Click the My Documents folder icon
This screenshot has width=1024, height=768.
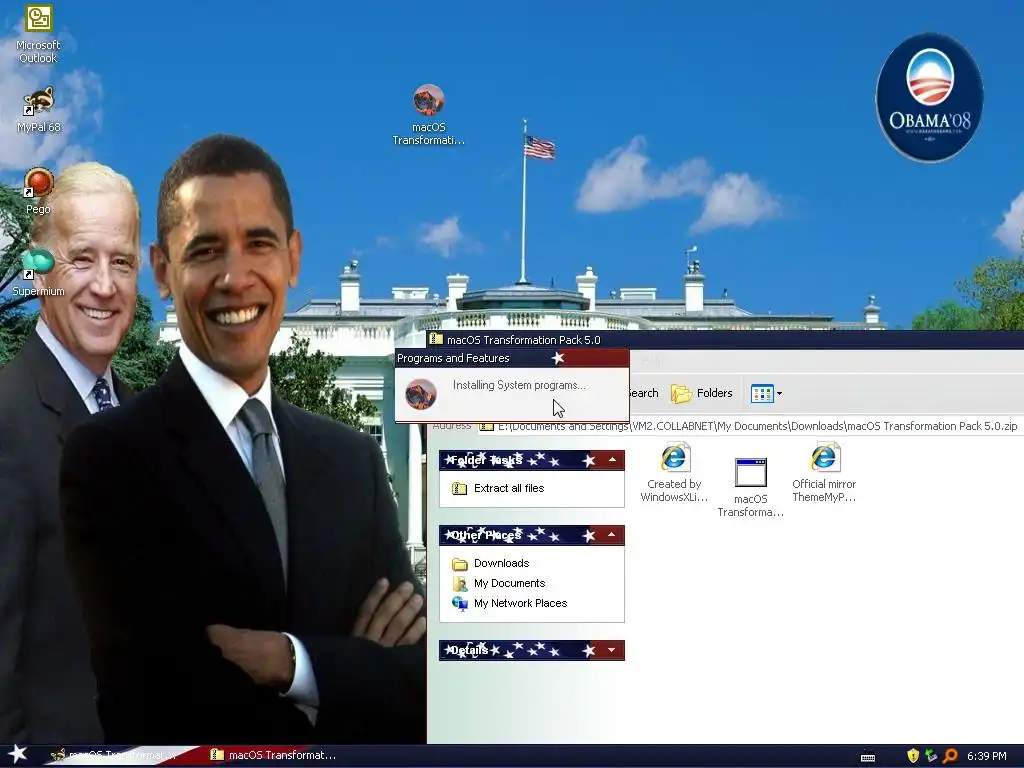[x=460, y=584]
